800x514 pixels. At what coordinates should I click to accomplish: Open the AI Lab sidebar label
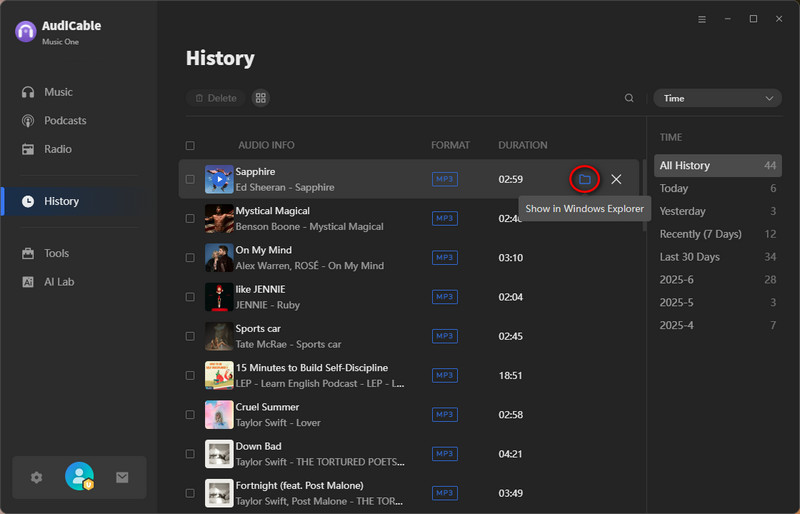59,282
